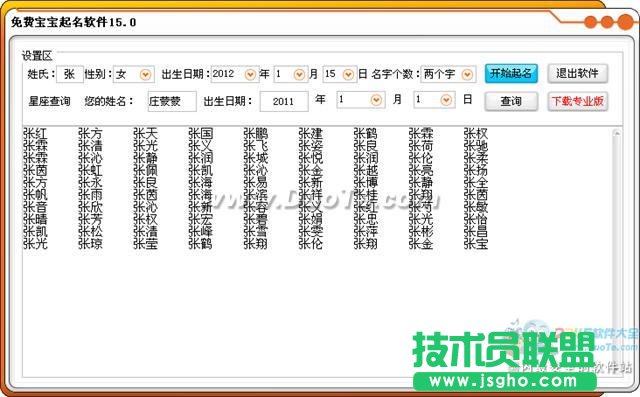Click the birth year field showing 2011

point(284,101)
